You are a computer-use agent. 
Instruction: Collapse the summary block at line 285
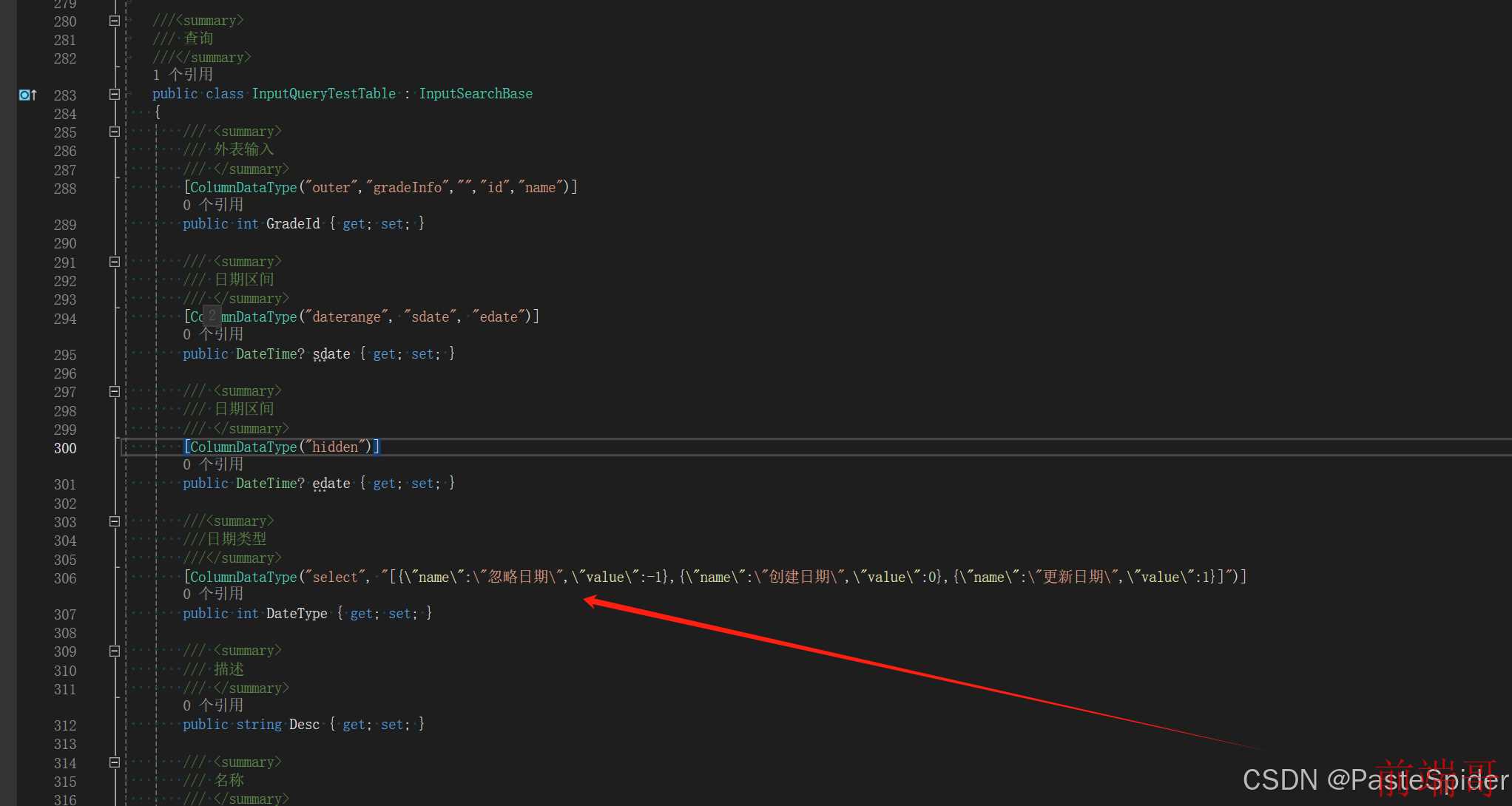tap(115, 132)
